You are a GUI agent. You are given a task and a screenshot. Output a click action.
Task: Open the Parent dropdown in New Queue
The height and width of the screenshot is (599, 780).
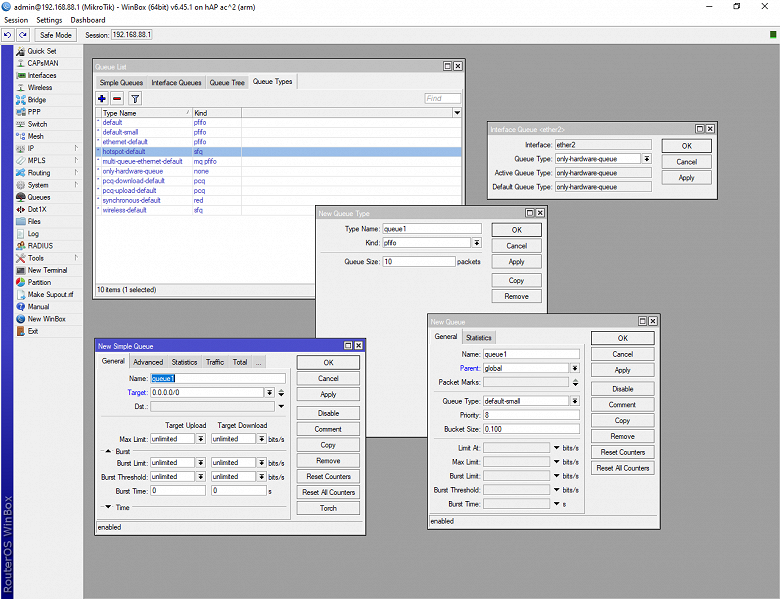coord(575,368)
